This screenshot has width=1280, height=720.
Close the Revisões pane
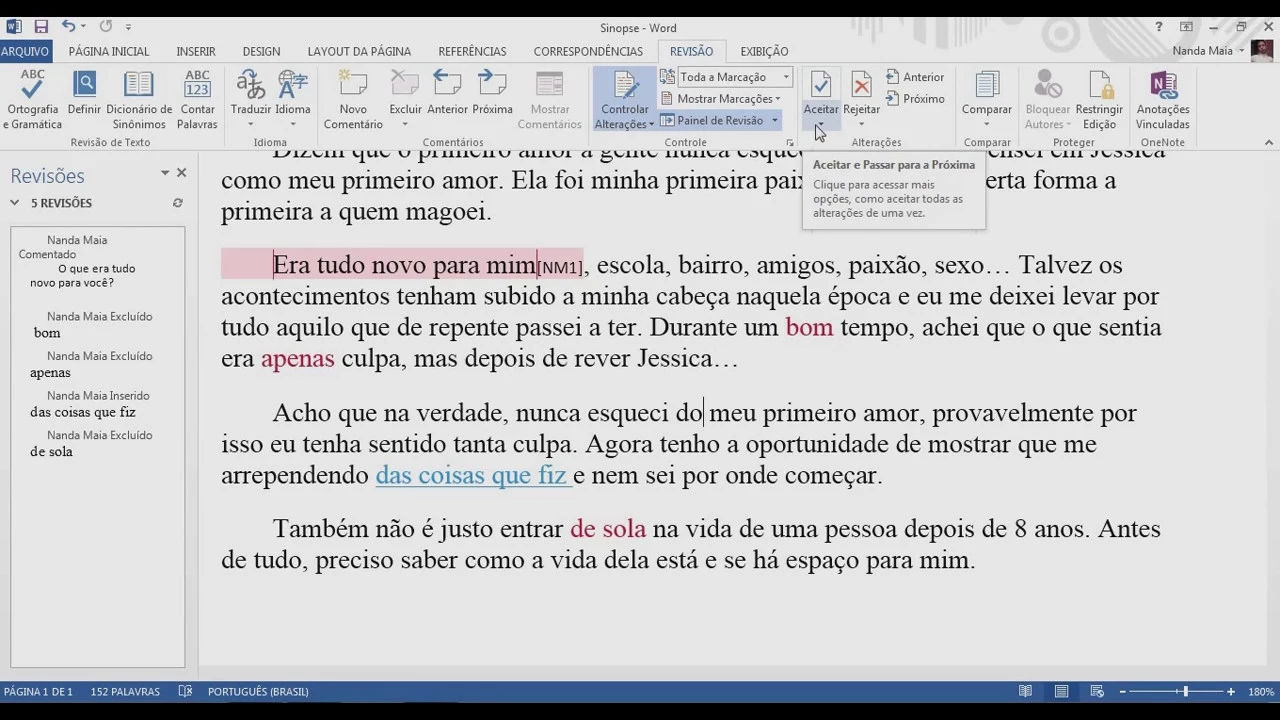181,173
